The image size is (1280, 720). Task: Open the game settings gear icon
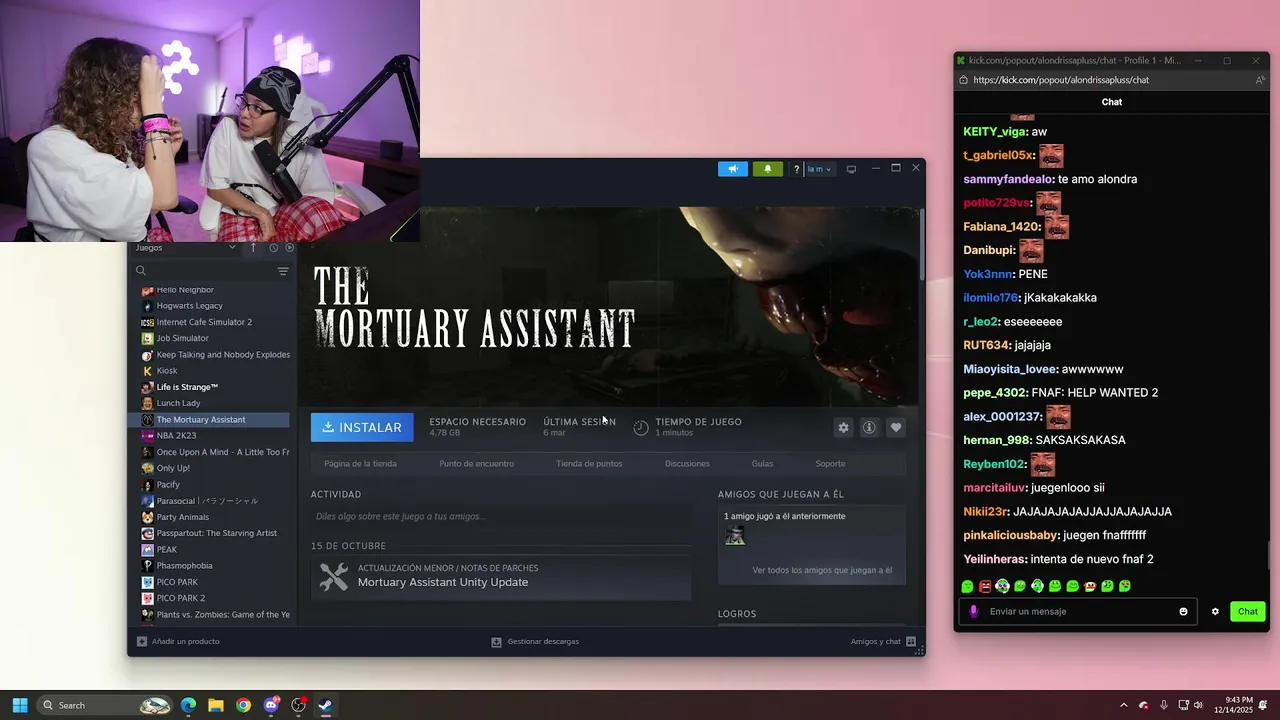coord(843,427)
